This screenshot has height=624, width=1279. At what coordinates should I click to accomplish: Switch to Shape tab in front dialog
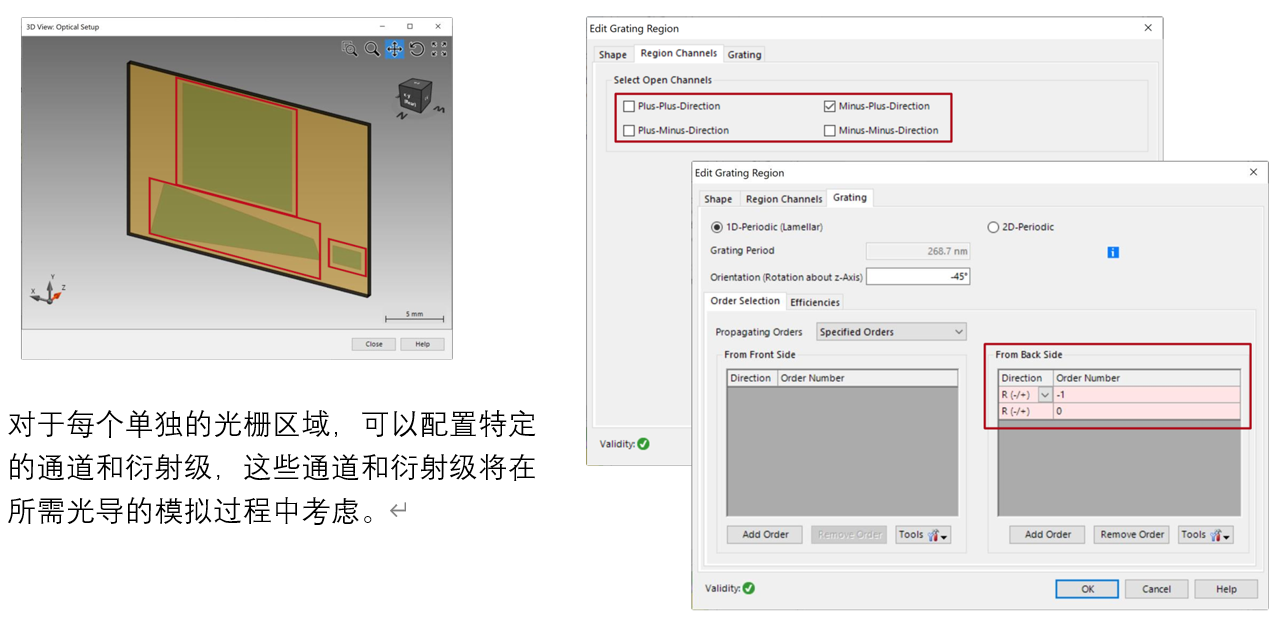718,199
